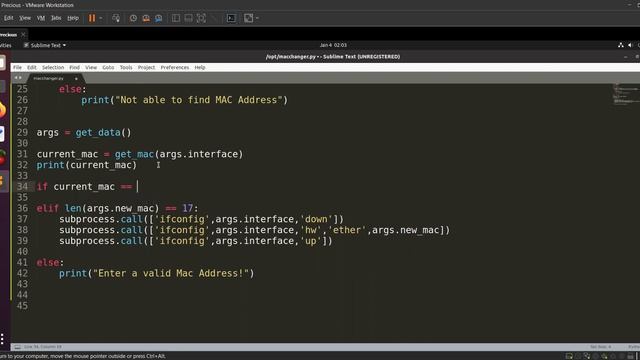Viewport: 640px width, 360px height.
Task: Enter full screen mode via VMware toolbar icon
Action: pos(201,18)
